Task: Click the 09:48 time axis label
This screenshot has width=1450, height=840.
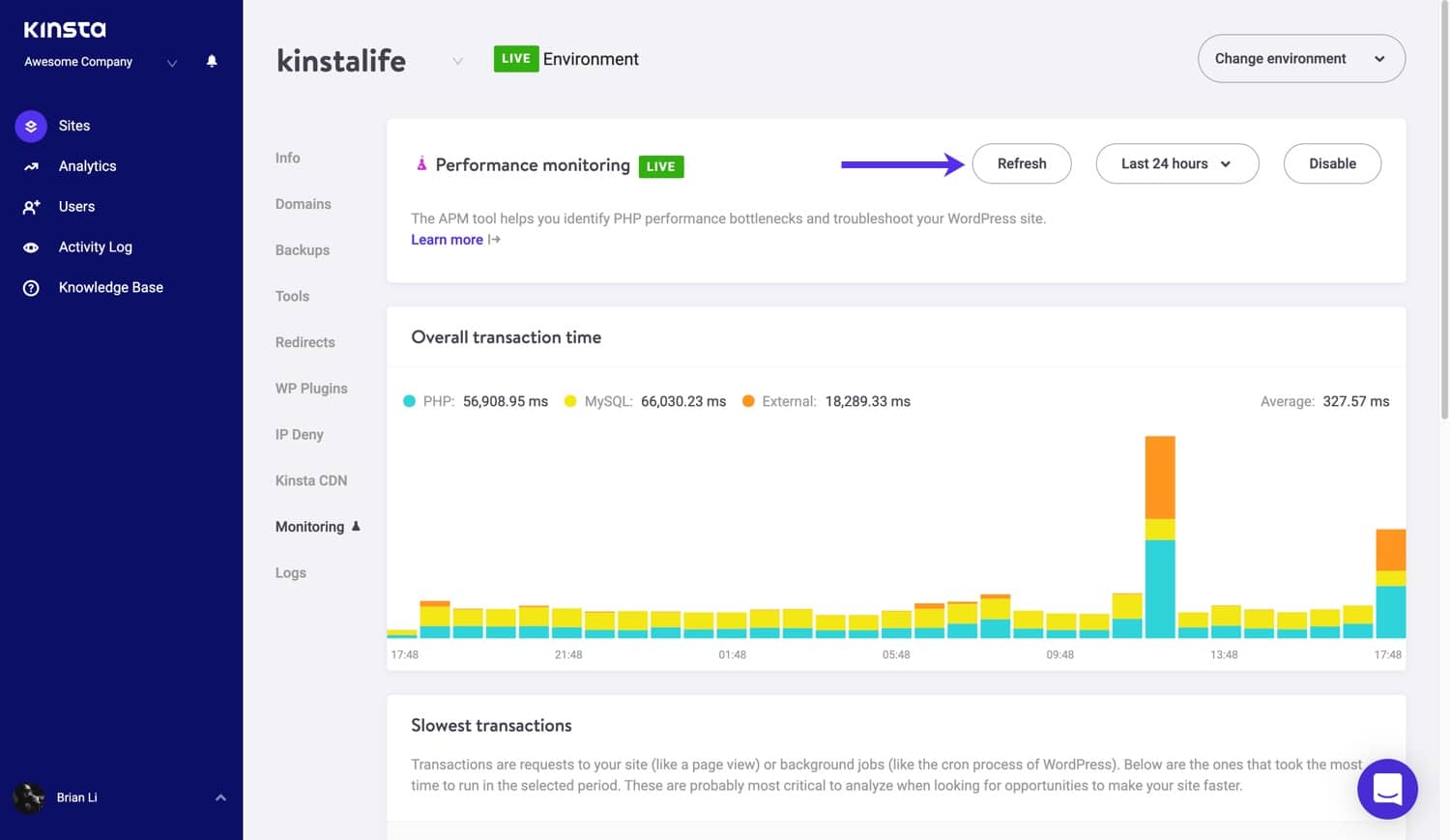Action: click(x=1059, y=655)
